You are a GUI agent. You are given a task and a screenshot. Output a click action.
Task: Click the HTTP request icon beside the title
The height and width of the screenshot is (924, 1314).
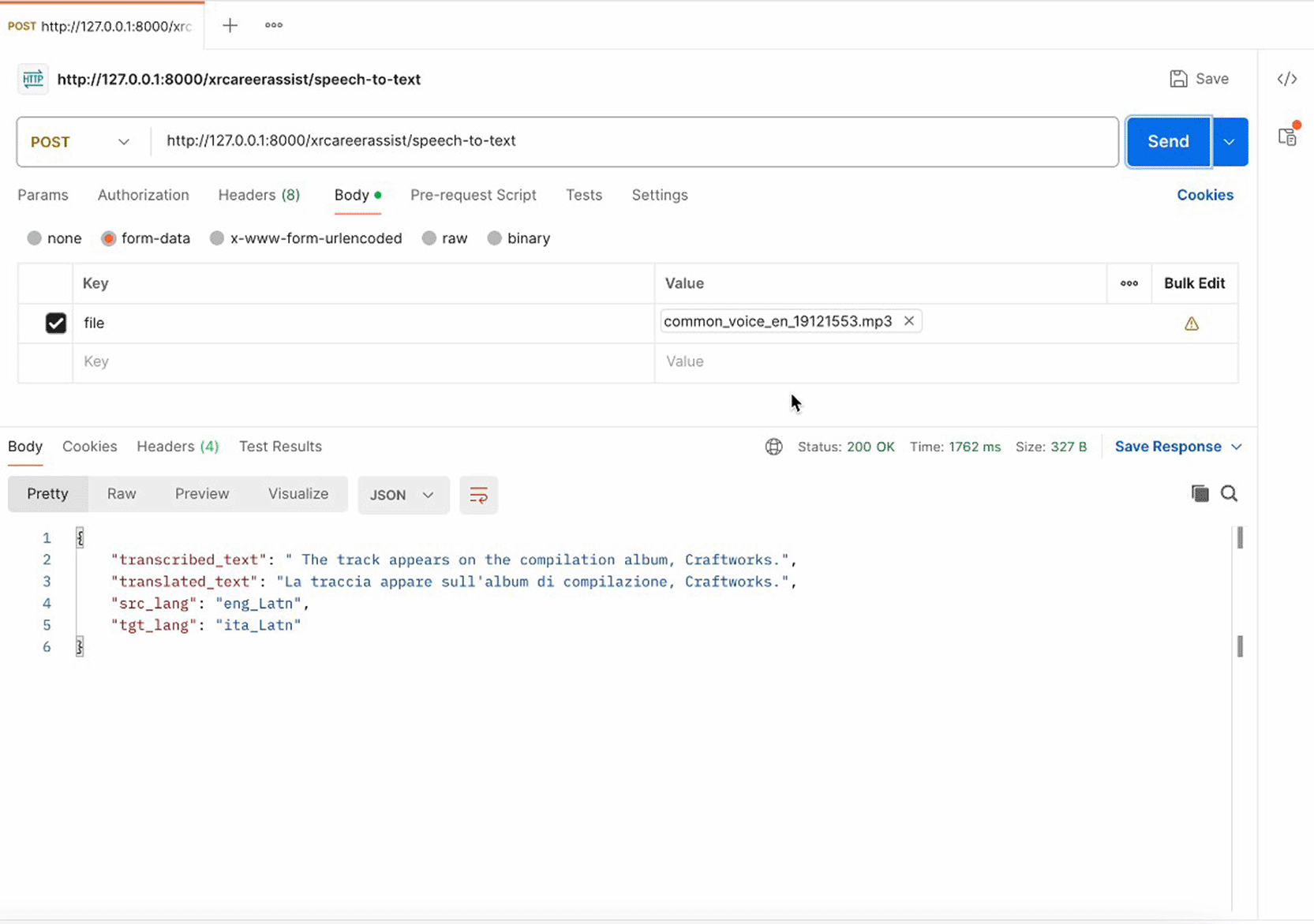point(33,79)
